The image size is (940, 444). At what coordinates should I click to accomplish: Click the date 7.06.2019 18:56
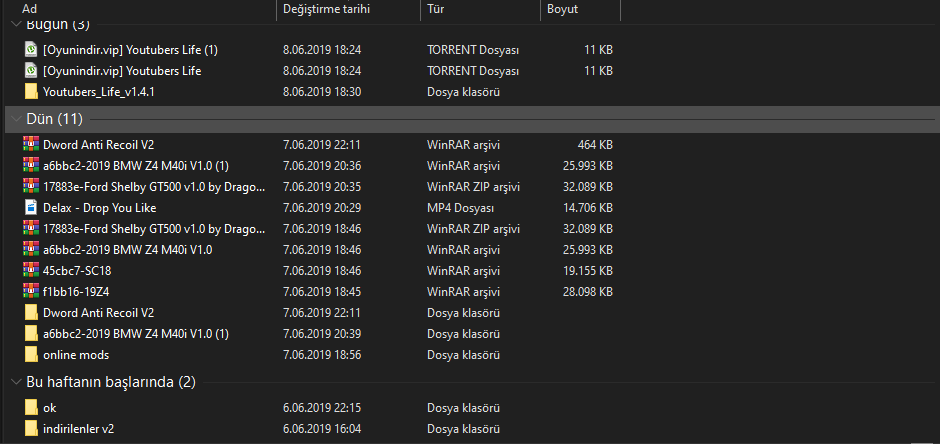coord(322,355)
